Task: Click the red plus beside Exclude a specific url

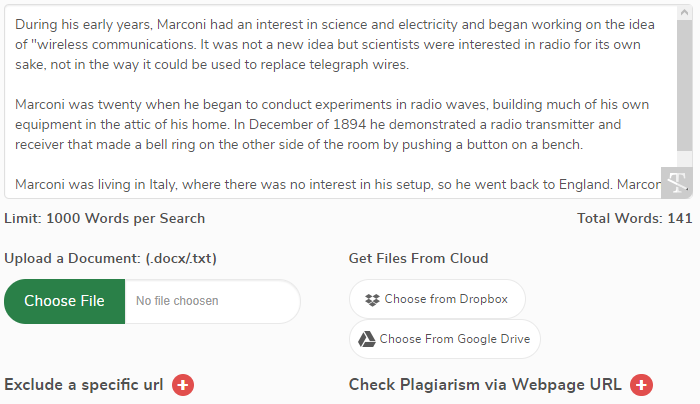Action: (x=183, y=385)
